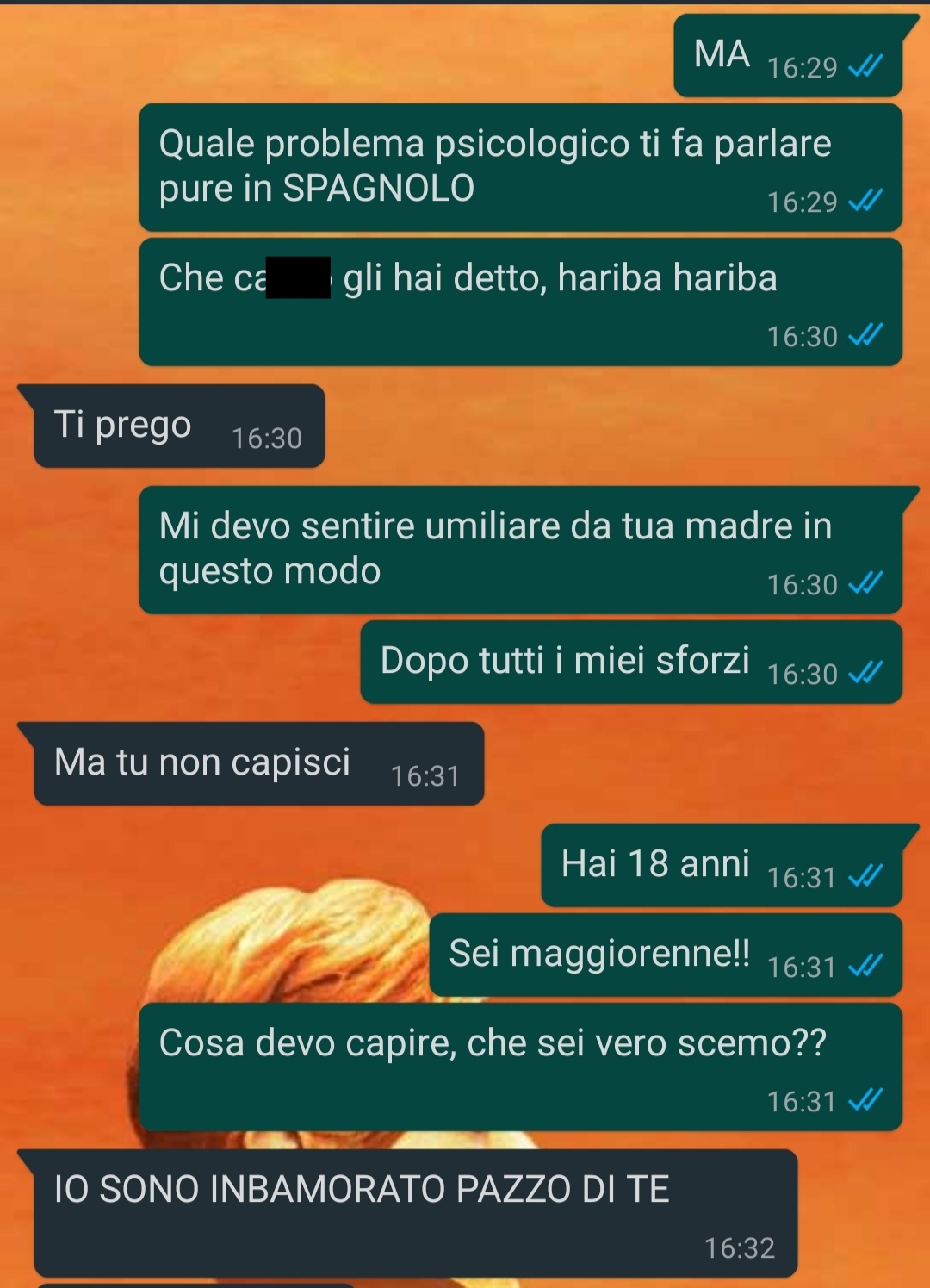Tap the 16:32 timestamp on the last message
930x1288 pixels.
tap(740, 1248)
